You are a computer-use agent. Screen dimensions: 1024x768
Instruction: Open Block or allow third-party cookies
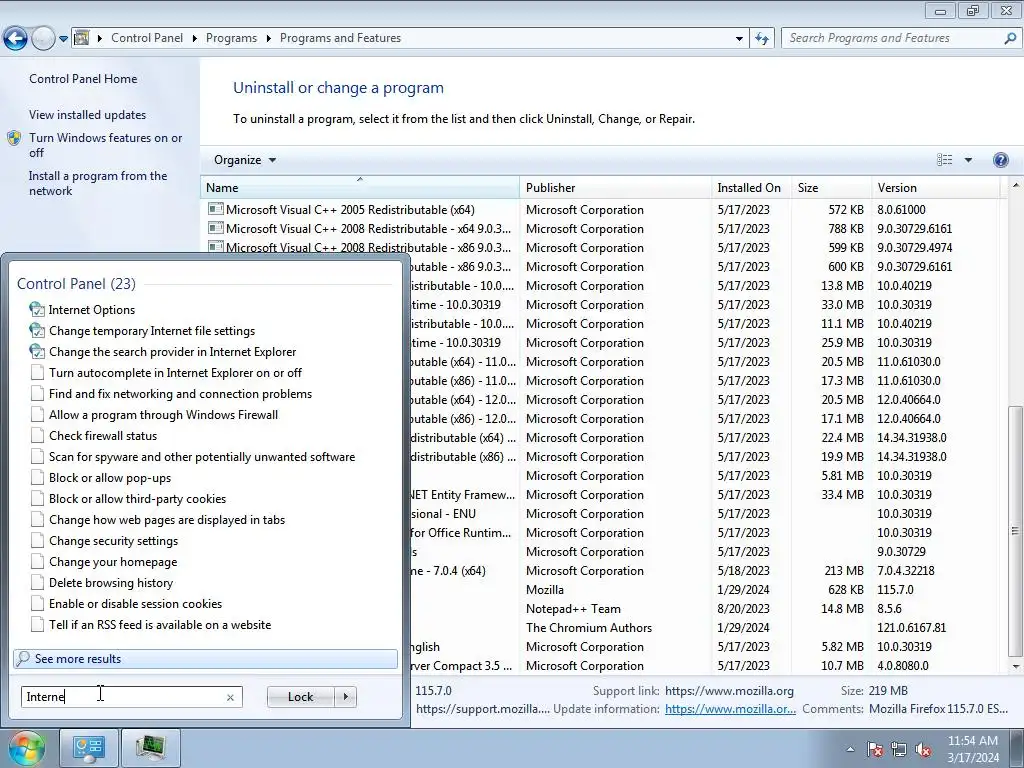(137, 498)
